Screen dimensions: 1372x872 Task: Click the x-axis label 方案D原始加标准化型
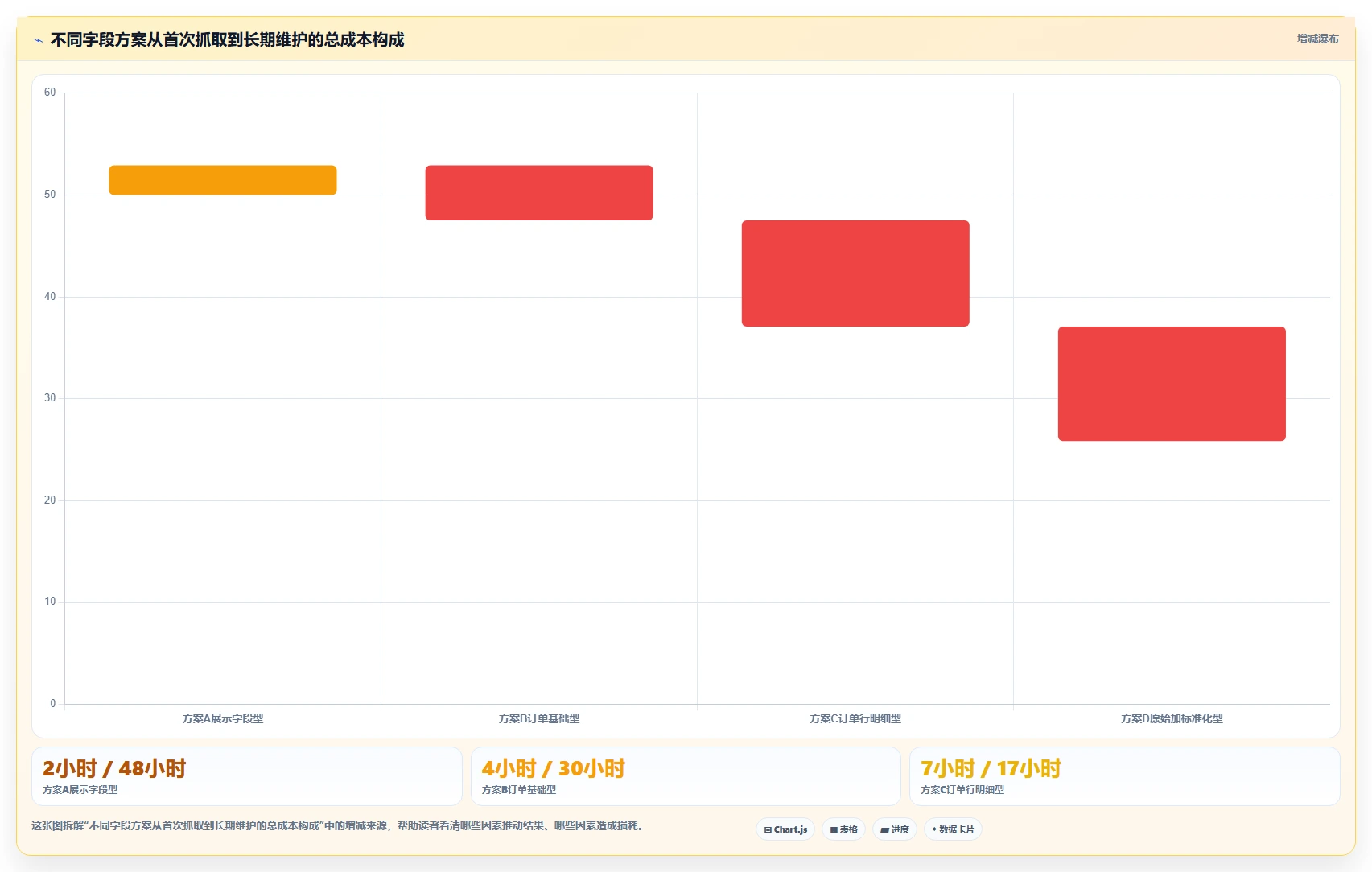pos(1172,718)
